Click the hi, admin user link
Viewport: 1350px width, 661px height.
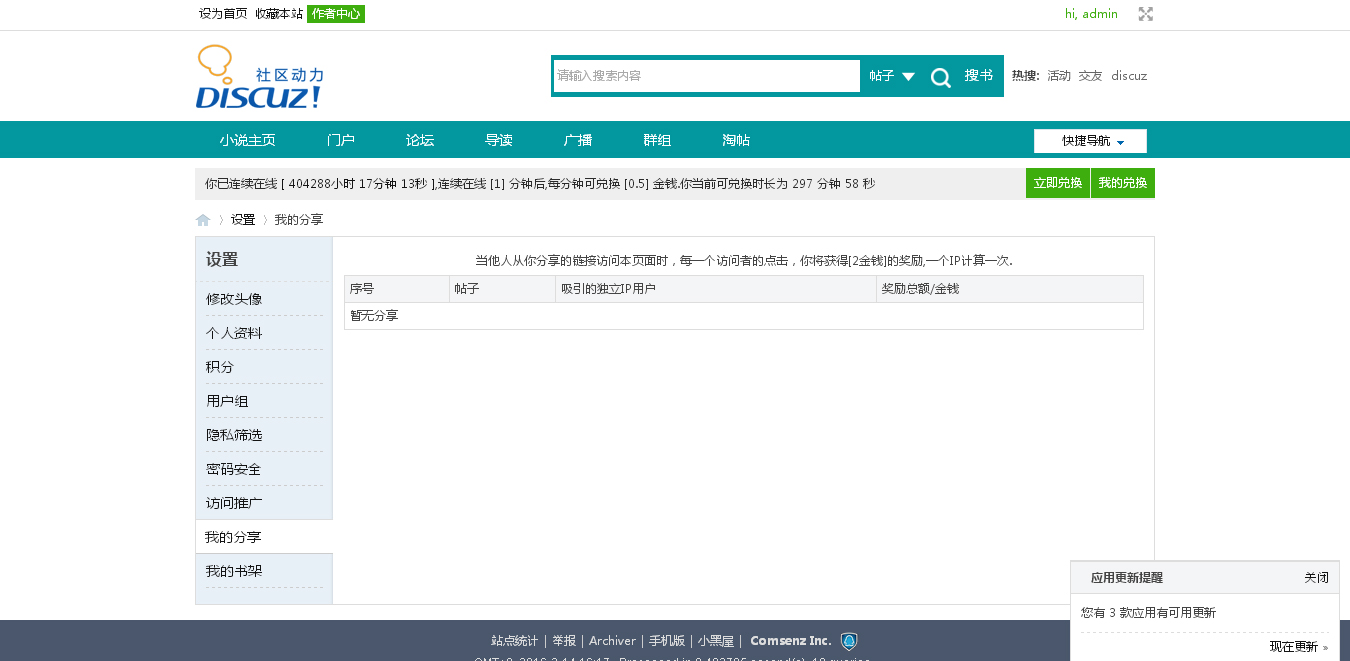(1091, 14)
